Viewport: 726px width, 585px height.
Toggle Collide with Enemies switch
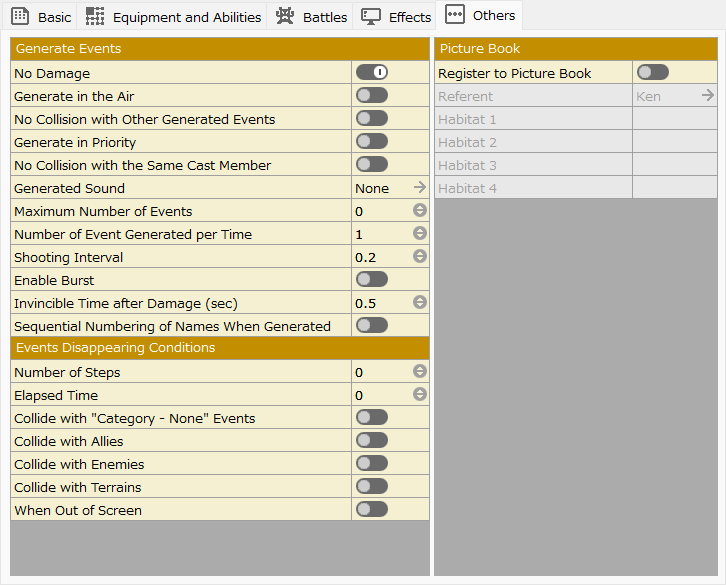pos(372,464)
